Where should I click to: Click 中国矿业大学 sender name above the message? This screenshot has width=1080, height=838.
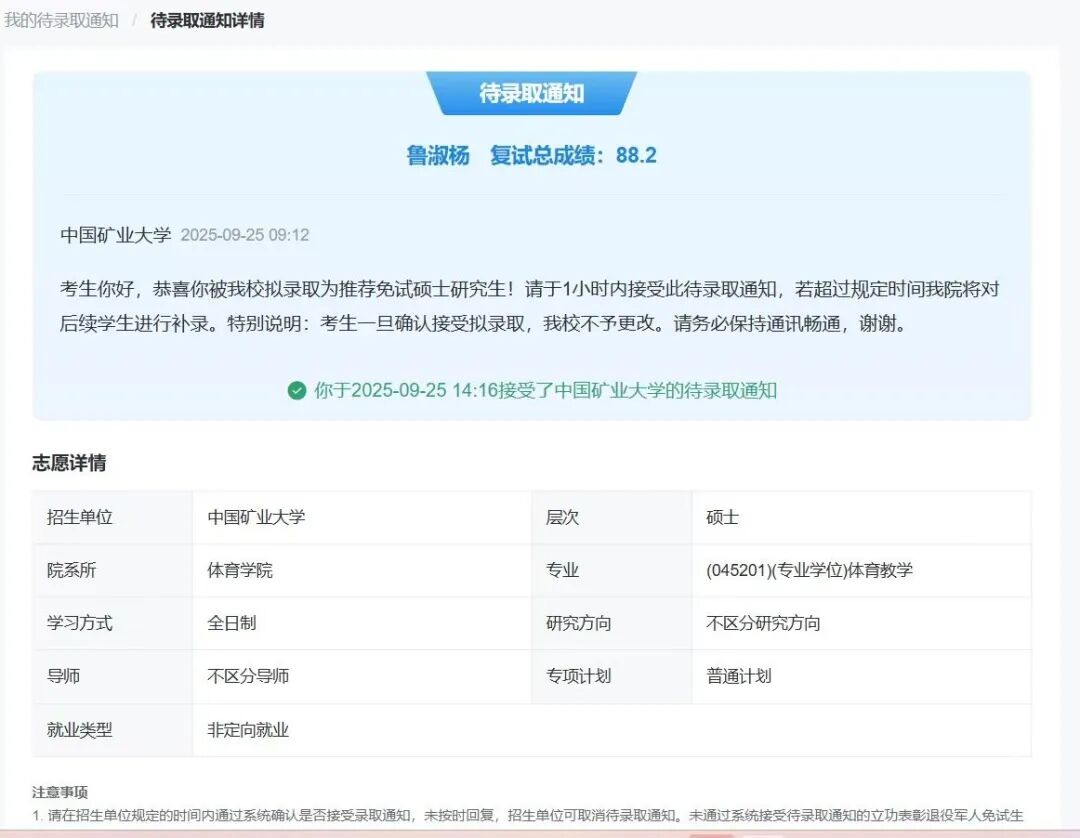click(116, 235)
